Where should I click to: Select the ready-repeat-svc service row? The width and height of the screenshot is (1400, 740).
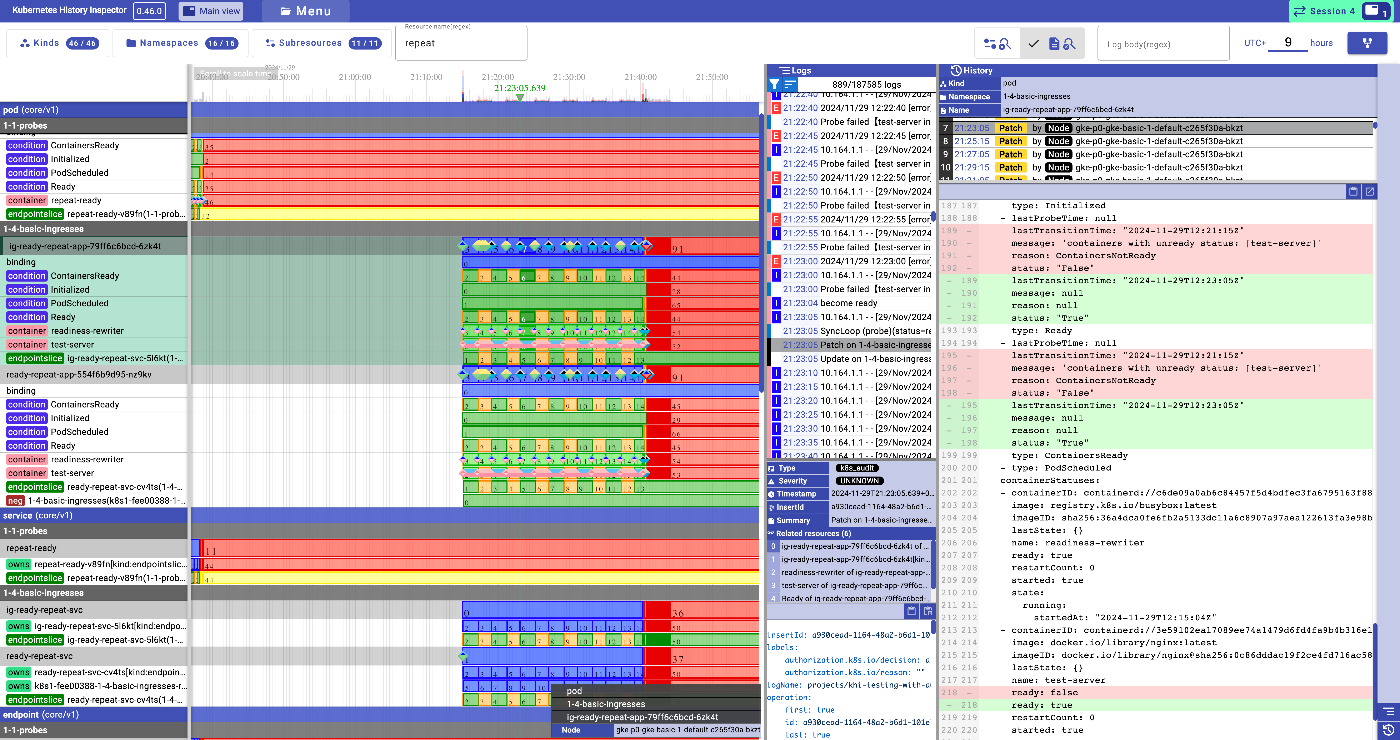[94, 656]
